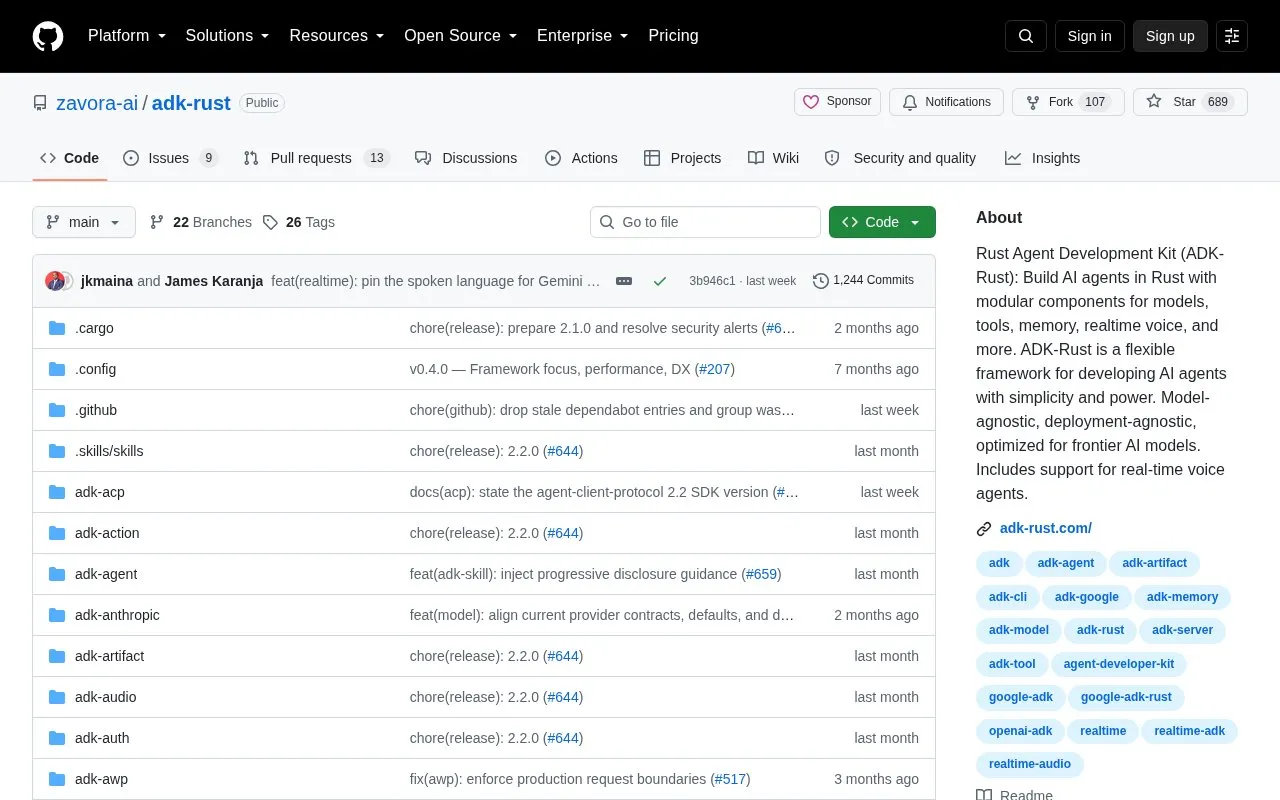Switch to the Issues tab
The height and width of the screenshot is (800, 1280).
(169, 158)
